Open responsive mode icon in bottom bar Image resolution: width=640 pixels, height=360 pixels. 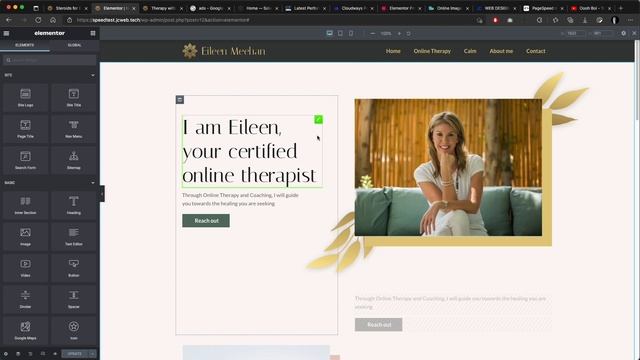[42, 354]
